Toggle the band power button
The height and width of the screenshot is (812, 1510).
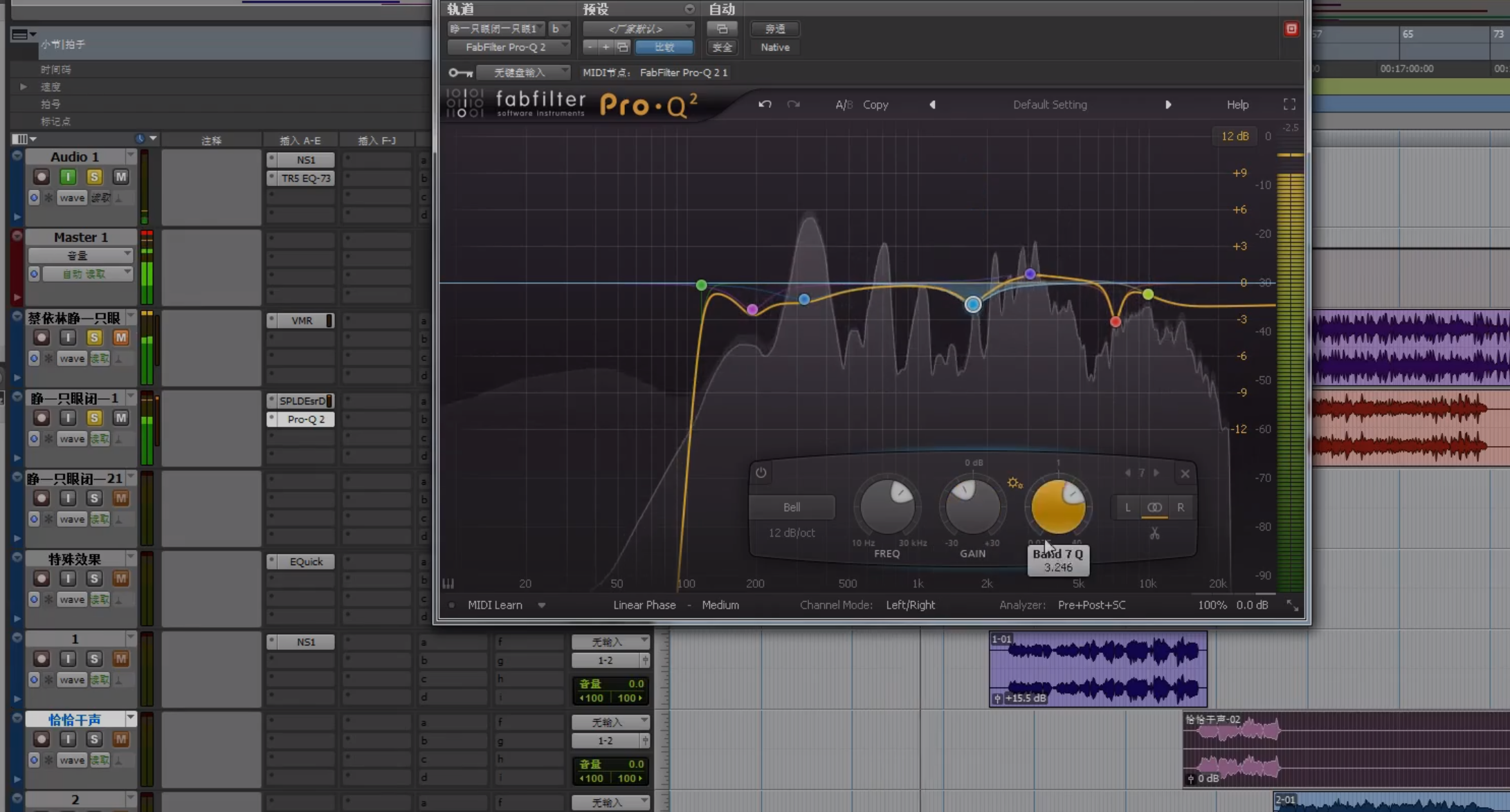(x=761, y=473)
